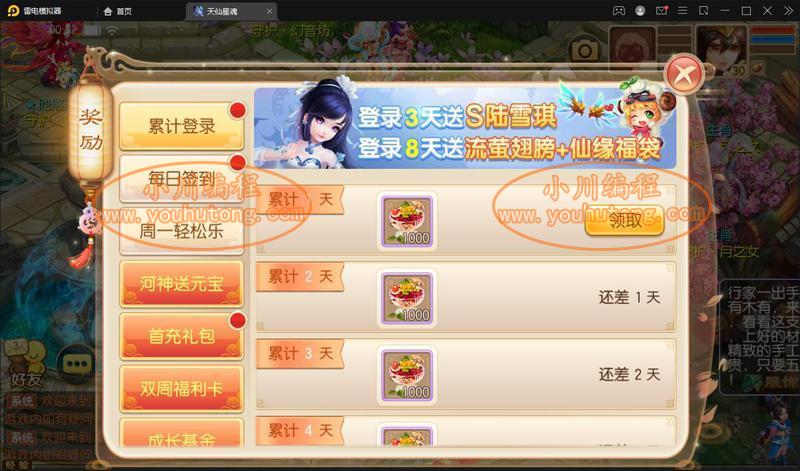800x471 pixels.
Task: Click the login reward promotional banner
Action: point(465,128)
